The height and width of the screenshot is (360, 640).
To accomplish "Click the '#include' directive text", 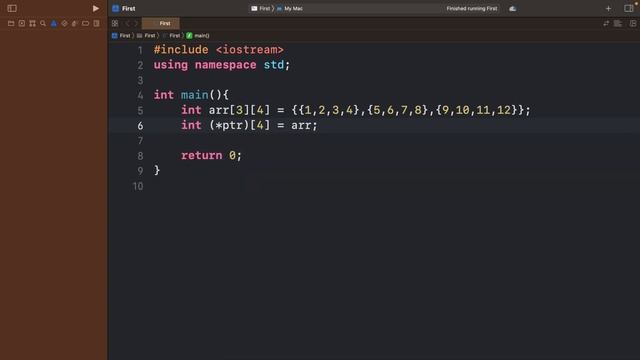I will (181, 50).
